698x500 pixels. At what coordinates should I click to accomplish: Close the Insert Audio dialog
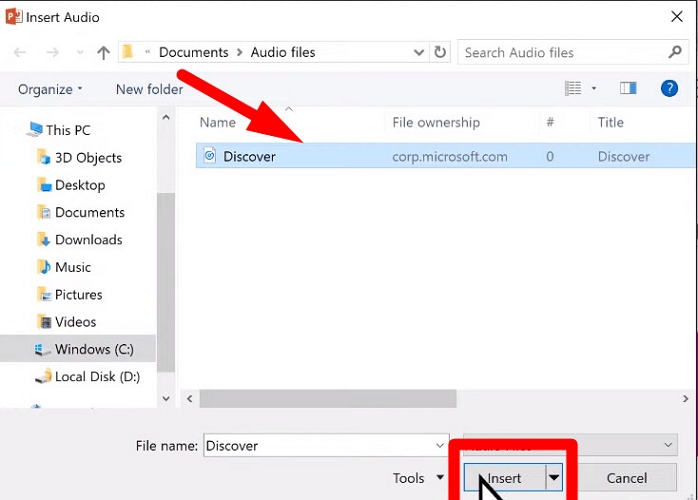(x=677, y=17)
